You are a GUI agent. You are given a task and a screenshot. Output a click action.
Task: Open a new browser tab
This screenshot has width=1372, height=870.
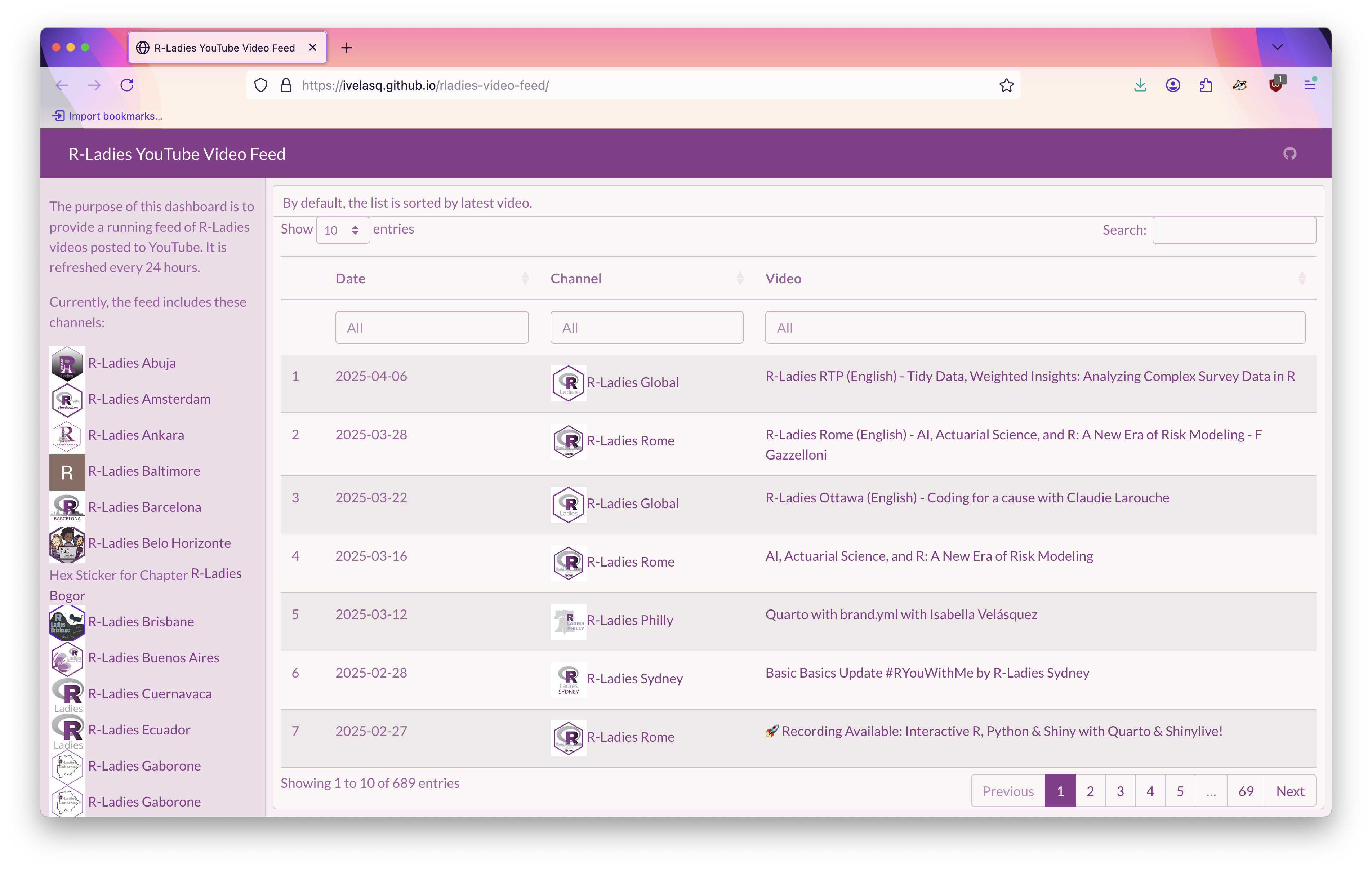[346, 48]
